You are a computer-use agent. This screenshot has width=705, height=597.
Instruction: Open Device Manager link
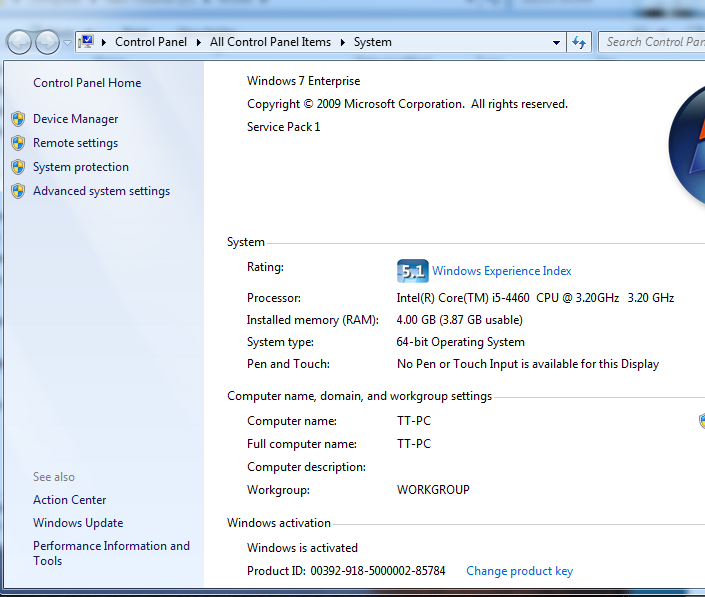point(76,119)
